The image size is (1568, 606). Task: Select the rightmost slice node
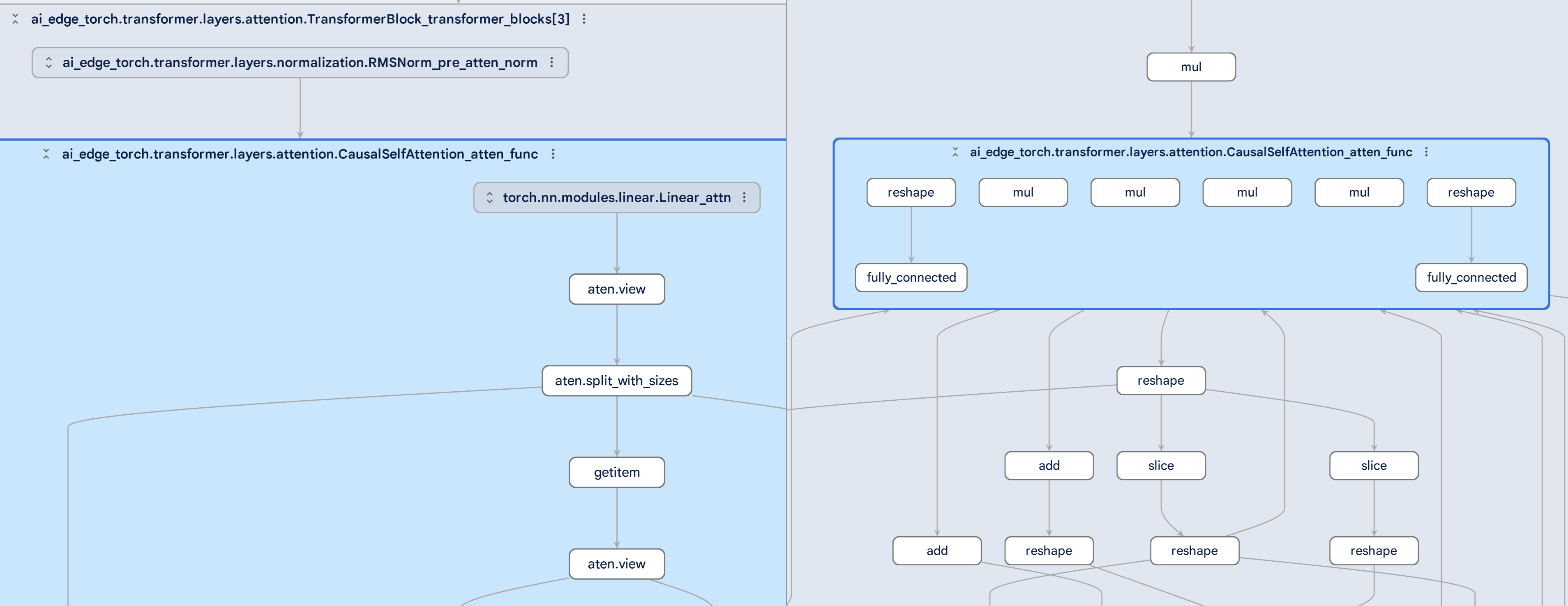coord(1373,466)
